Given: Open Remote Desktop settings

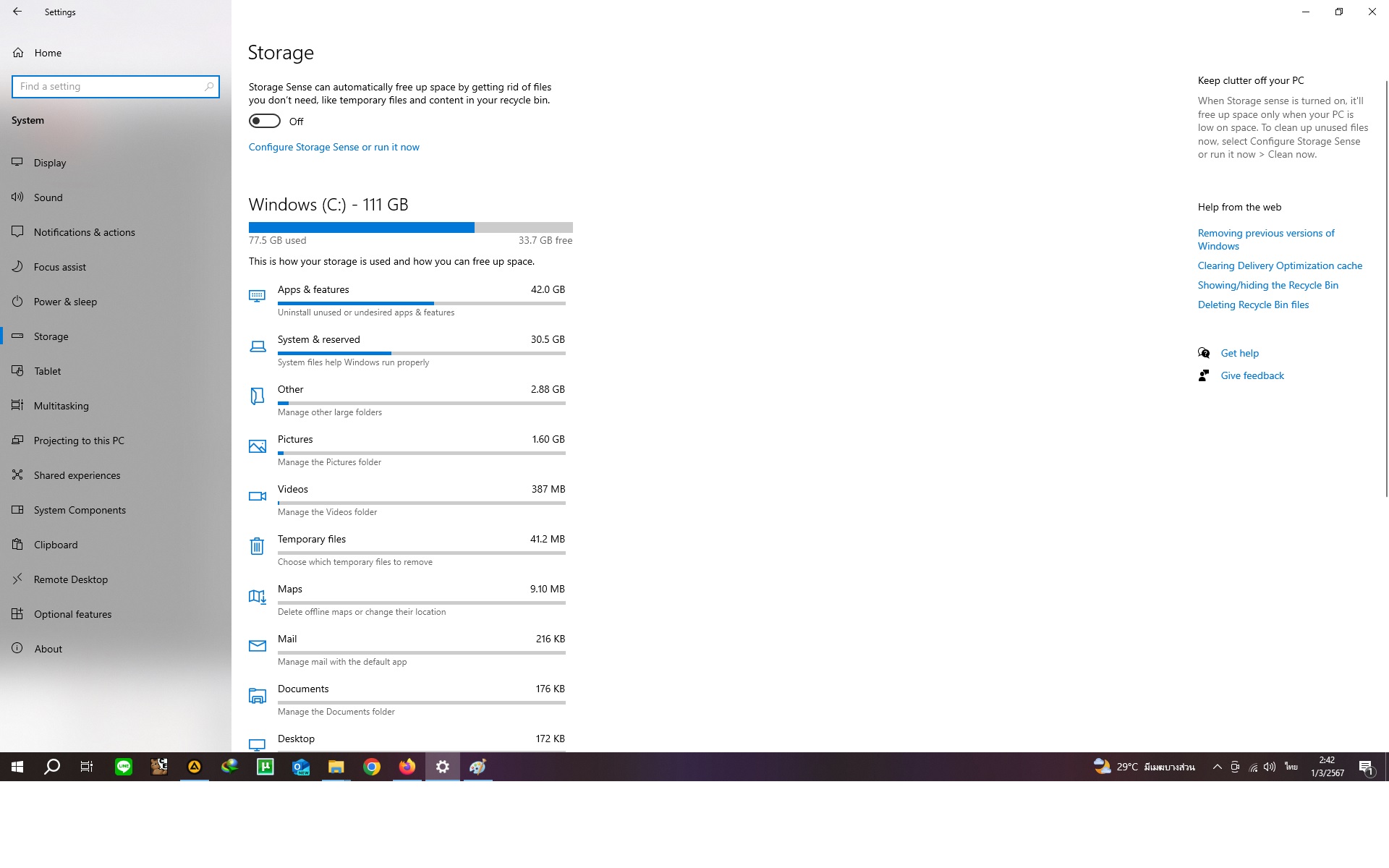Looking at the screenshot, I should coord(116,579).
